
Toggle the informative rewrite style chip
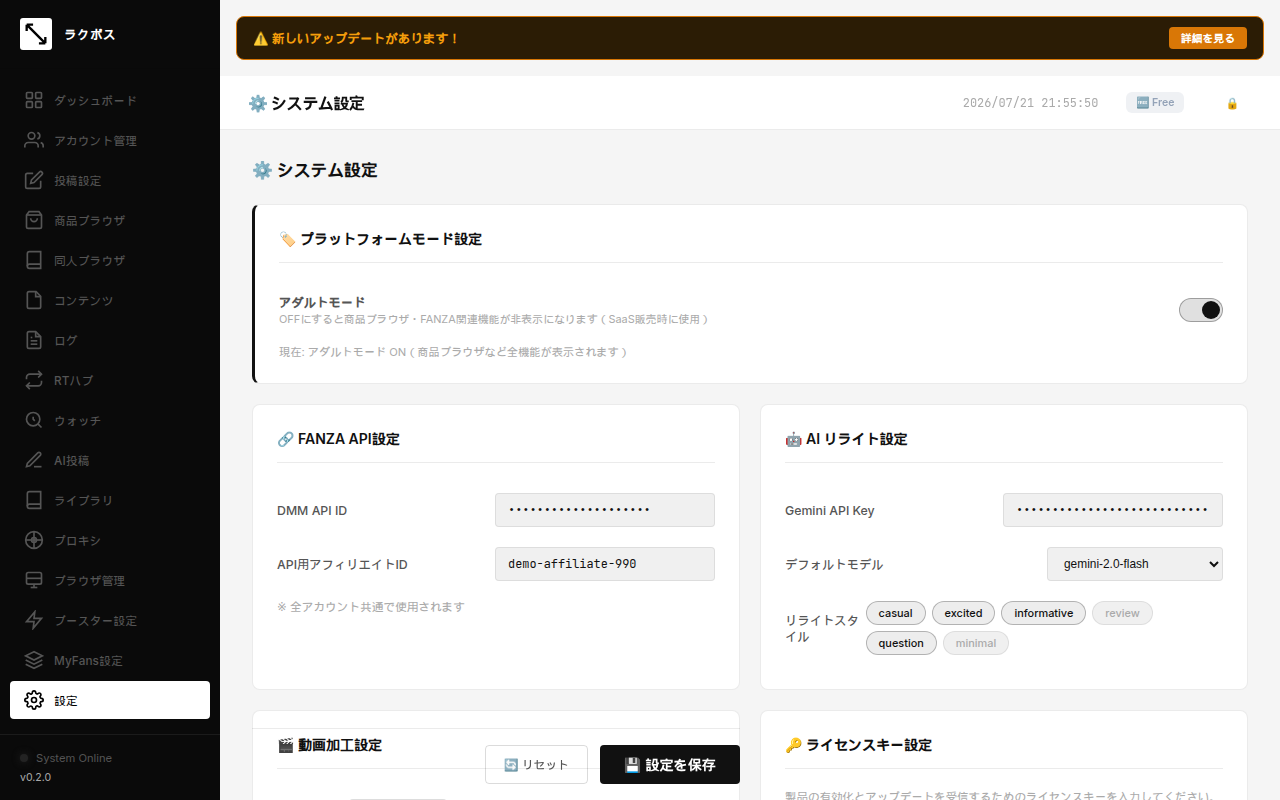(x=1043, y=613)
